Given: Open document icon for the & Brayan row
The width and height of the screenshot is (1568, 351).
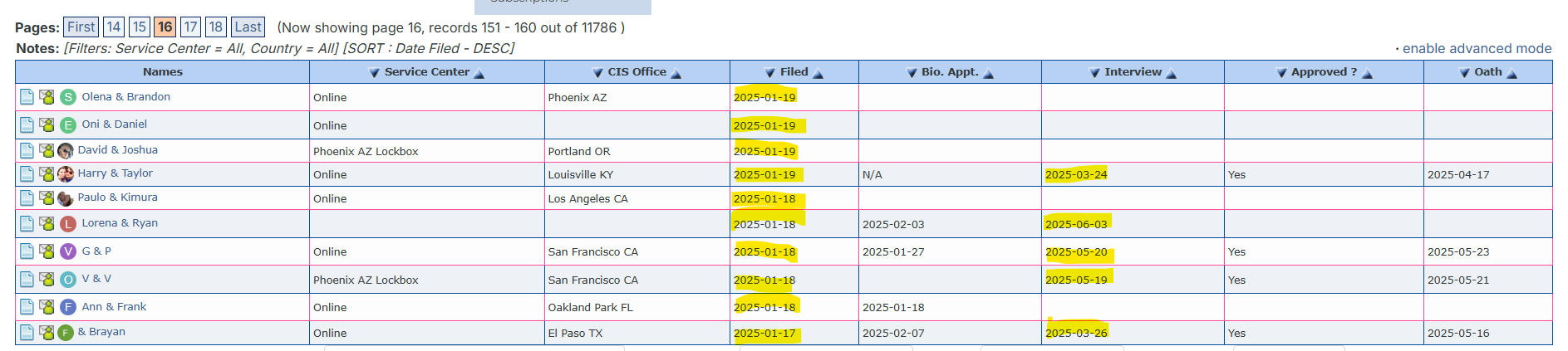Looking at the screenshot, I should pos(27,333).
